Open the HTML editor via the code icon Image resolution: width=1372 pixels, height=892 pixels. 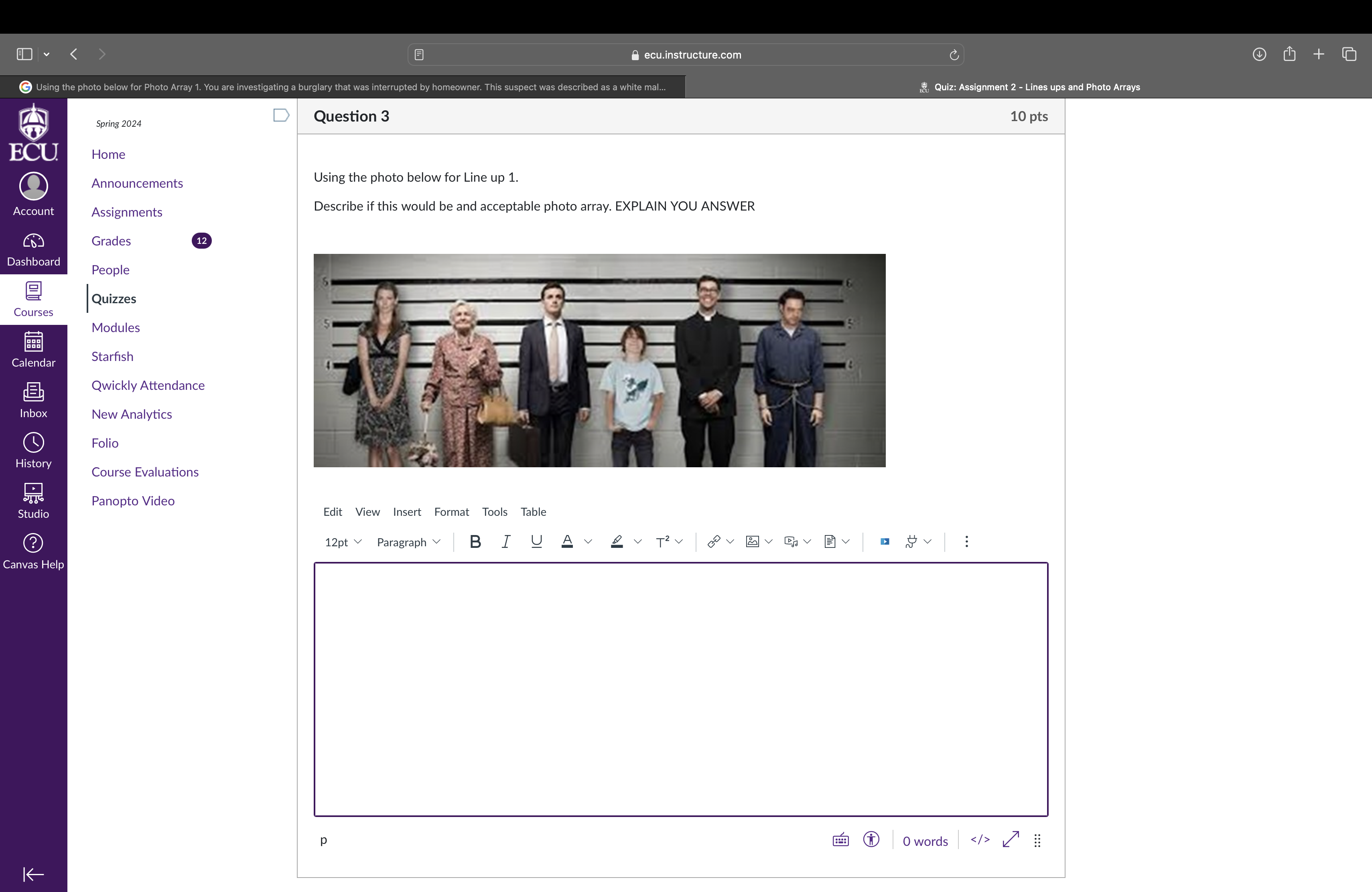click(979, 840)
